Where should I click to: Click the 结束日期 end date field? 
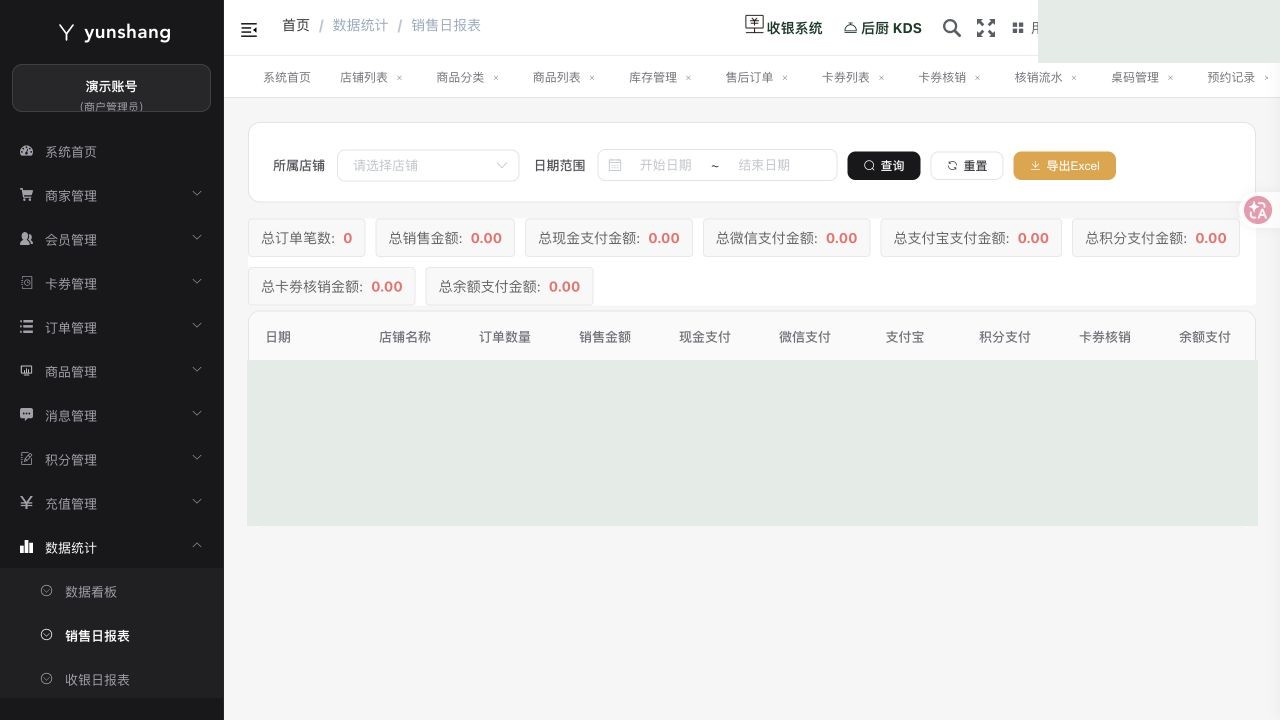coord(764,165)
